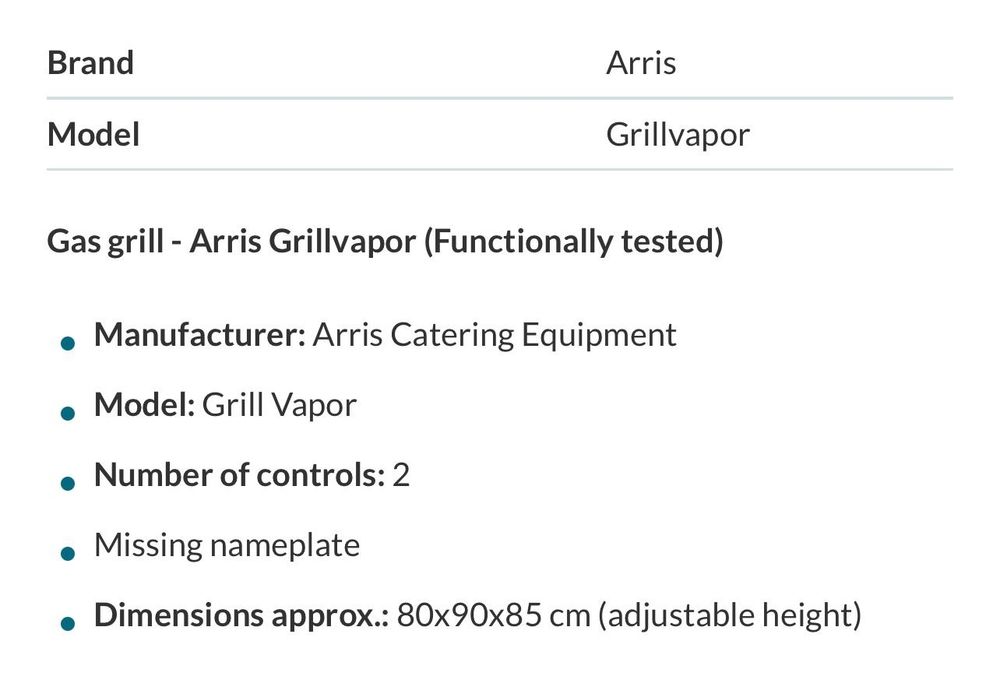Click the Gas grill Arris Grillvapor heading
Image resolution: width=1000 pixels, height=673 pixels.
click(385, 241)
